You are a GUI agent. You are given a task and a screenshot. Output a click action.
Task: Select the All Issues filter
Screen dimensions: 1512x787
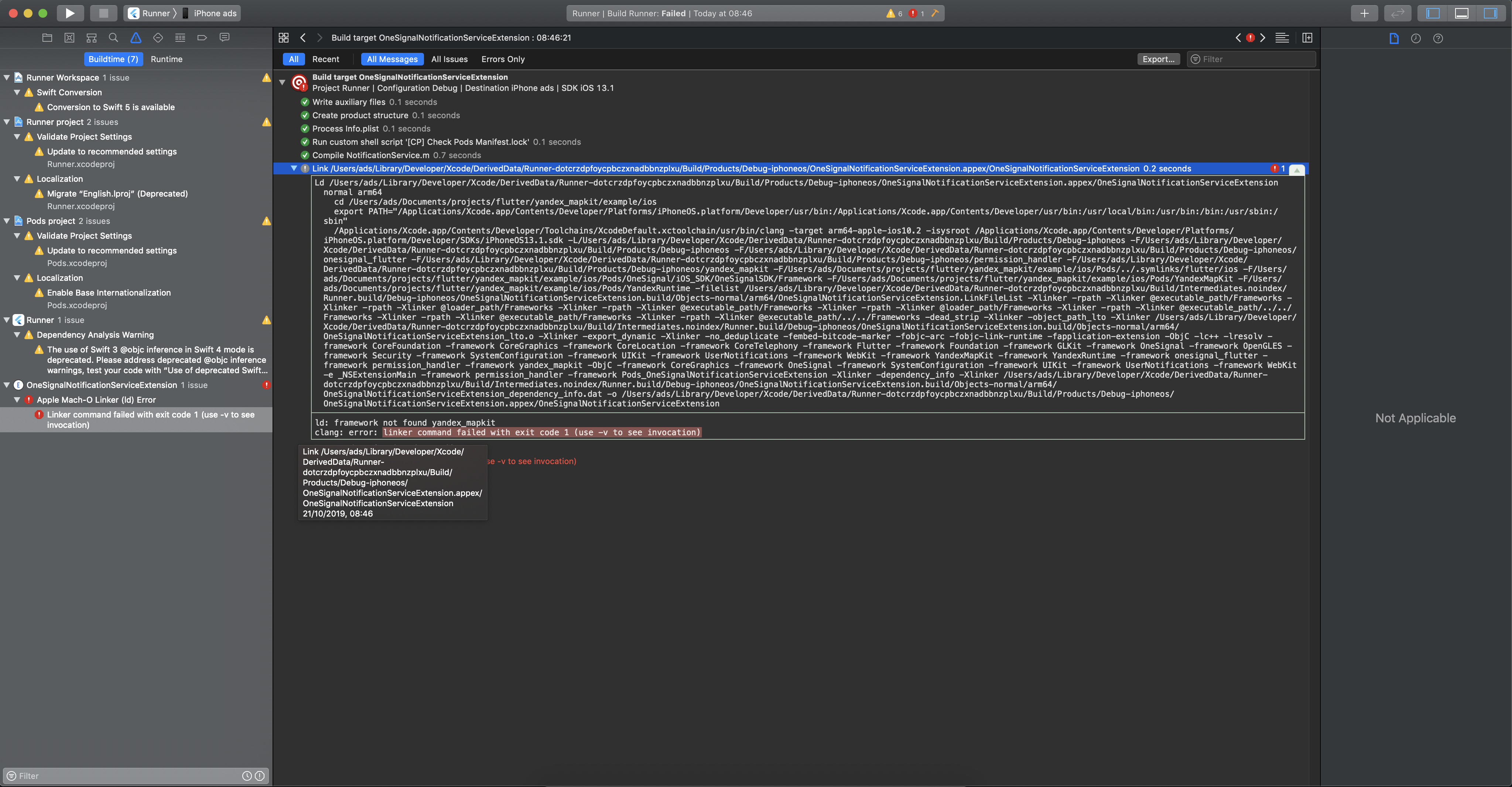click(449, 59)
